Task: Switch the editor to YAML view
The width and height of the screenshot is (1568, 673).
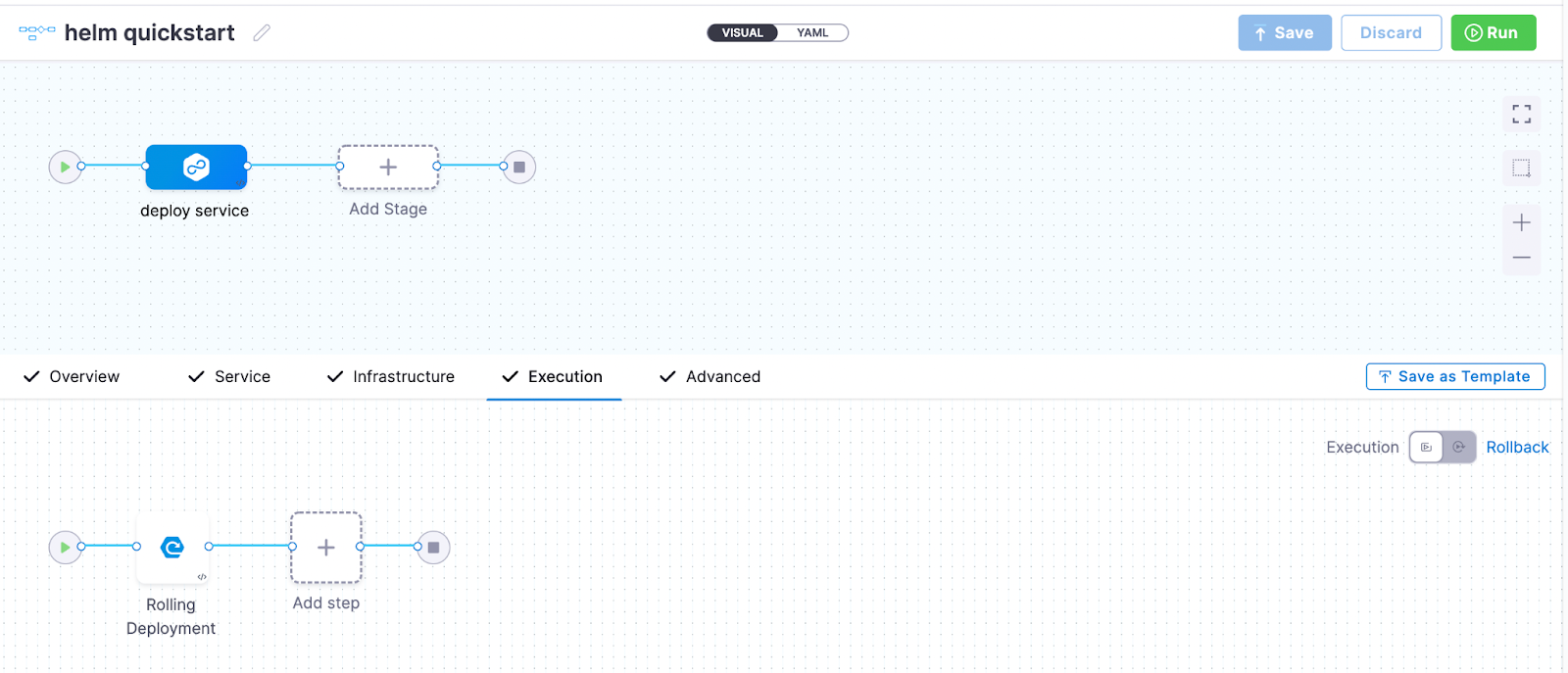Action: click(812, 33)
